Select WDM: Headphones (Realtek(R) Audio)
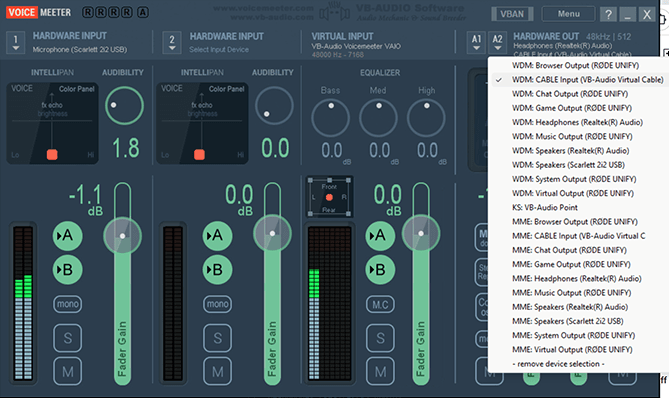The image size is (669, 398). 578,122
